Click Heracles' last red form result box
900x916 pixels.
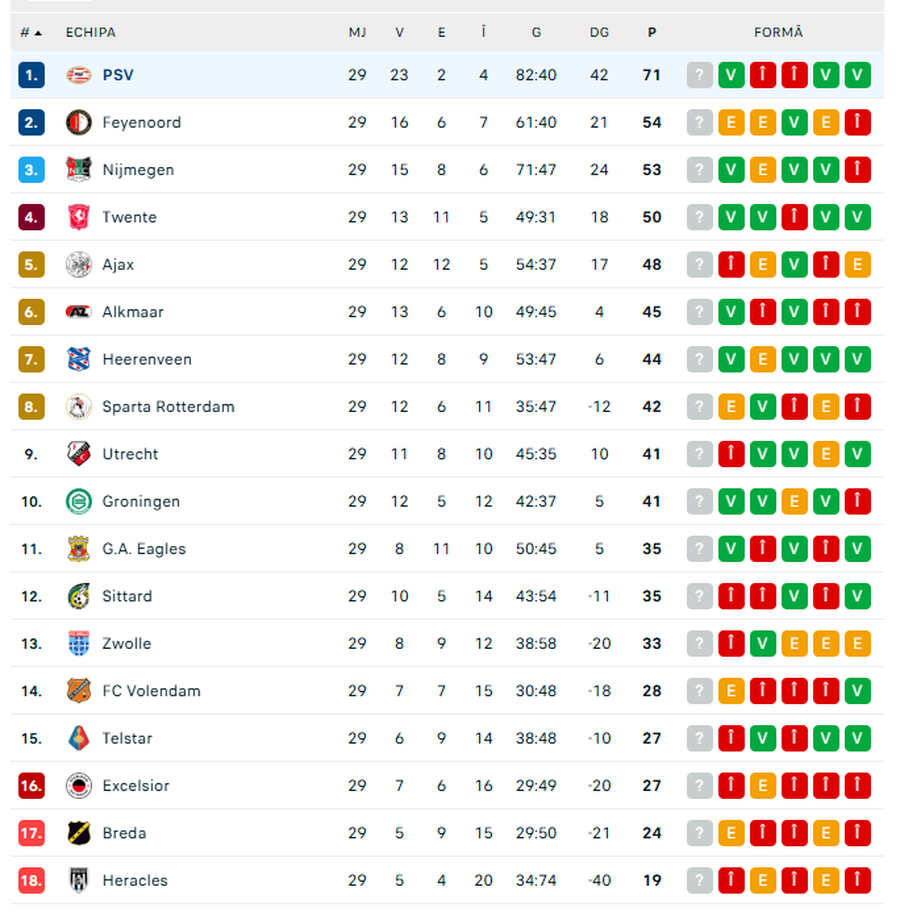(857, 881)
